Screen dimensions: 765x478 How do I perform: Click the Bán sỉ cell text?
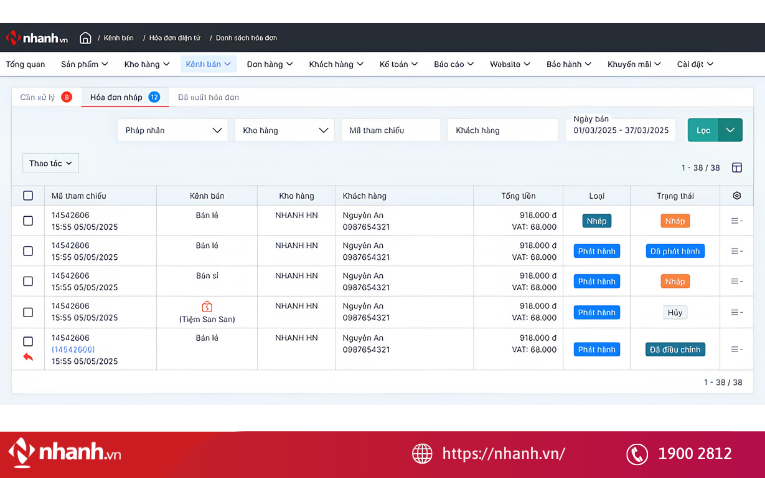[x=207, y=276]
